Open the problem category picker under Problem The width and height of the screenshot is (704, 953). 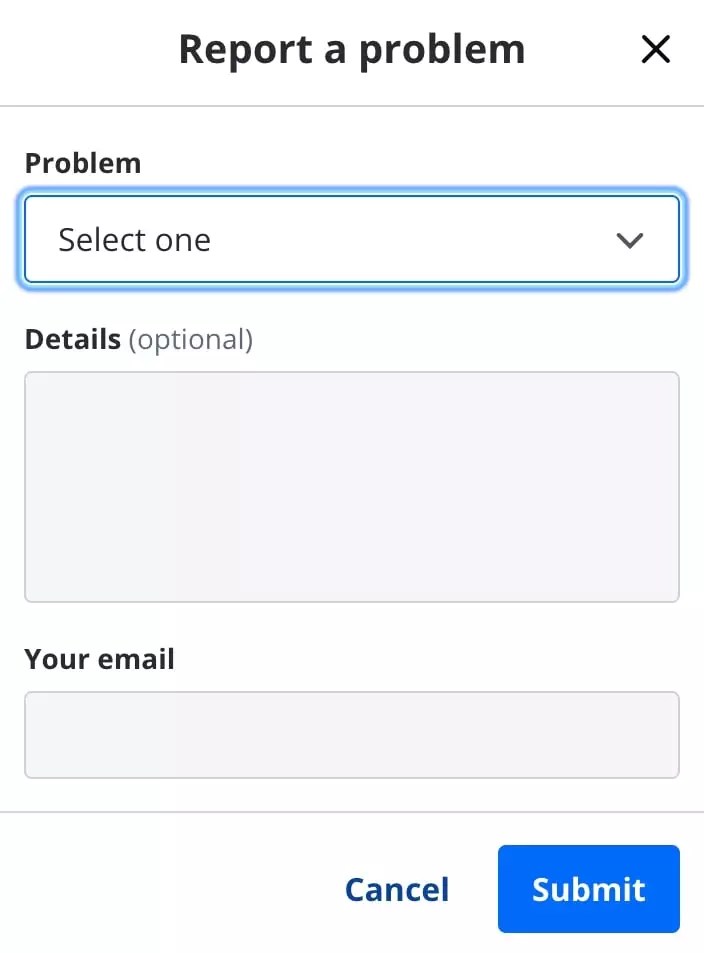[352, 240]
